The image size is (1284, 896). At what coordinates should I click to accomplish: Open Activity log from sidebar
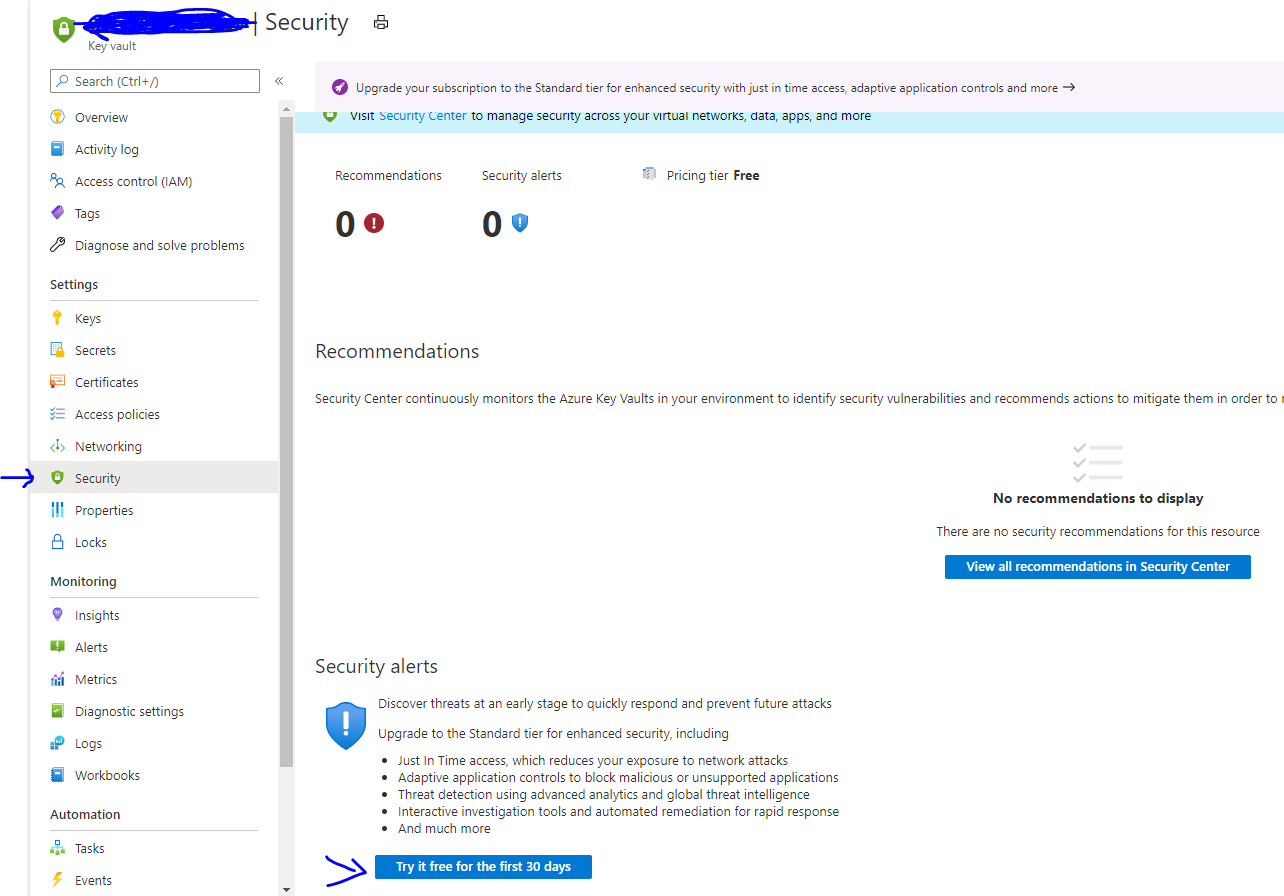click(107, 149)
